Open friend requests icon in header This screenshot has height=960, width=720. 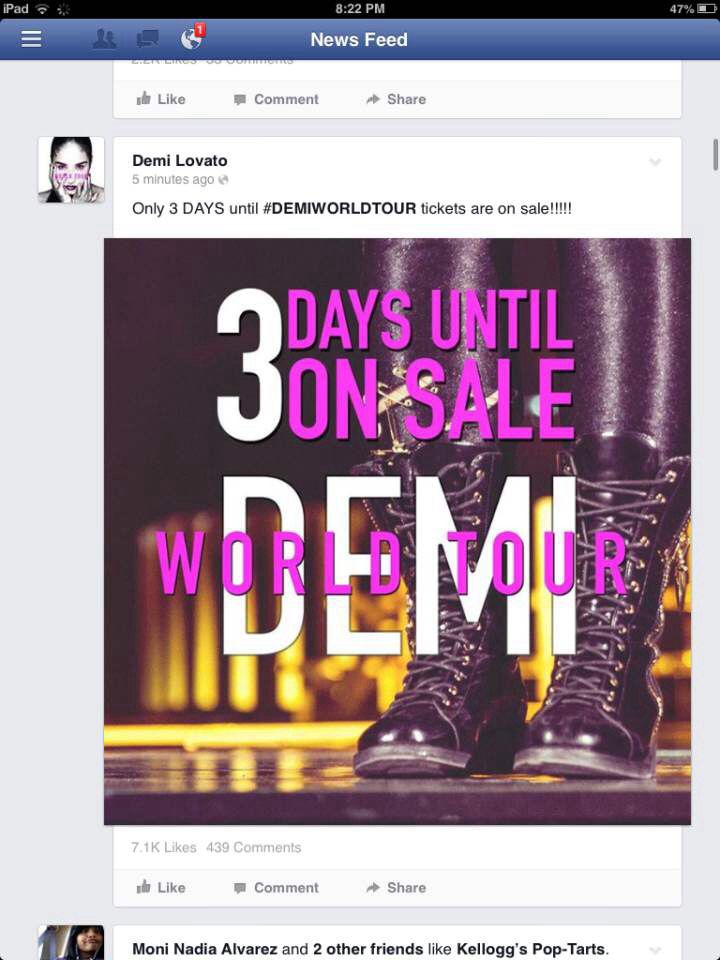point(104,39)
